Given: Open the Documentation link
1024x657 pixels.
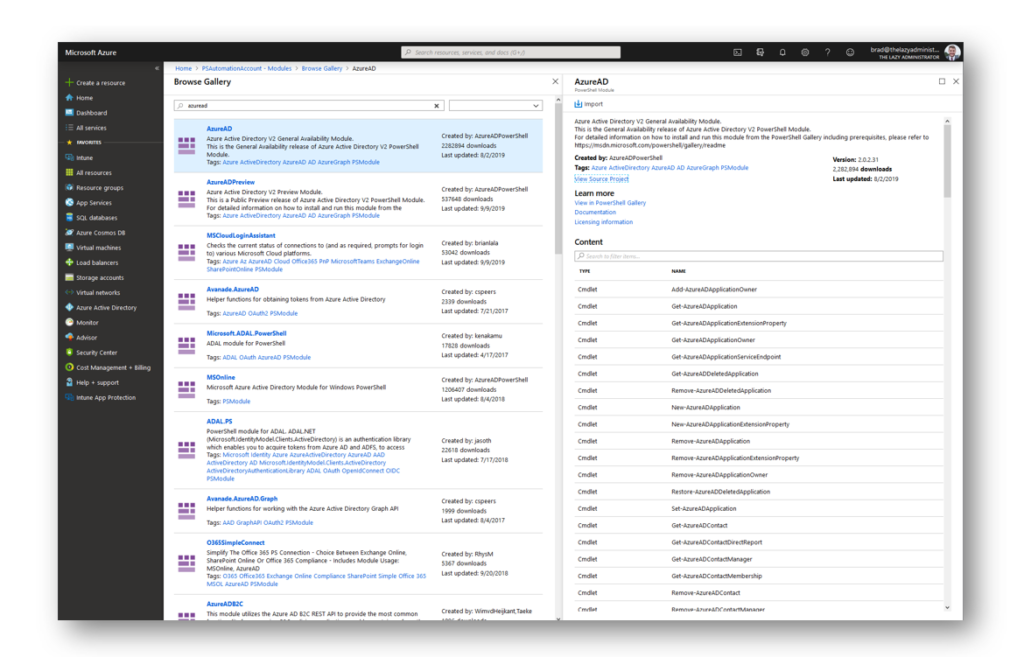Looking at the screenshot, I should click(x=595, y=212).
